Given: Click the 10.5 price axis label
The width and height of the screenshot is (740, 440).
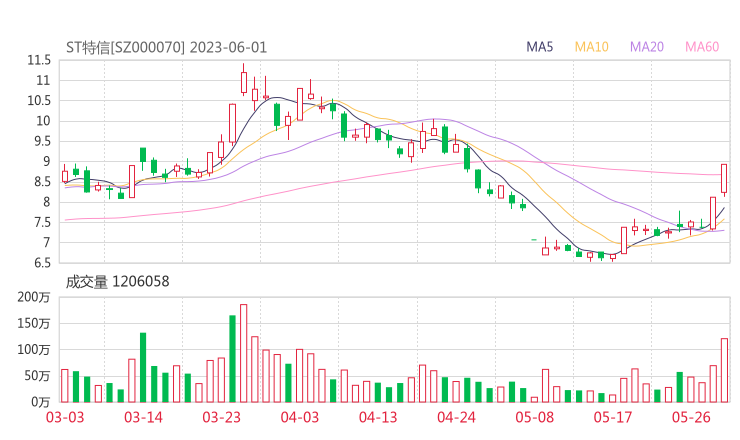Looking at the screenshot, I should pyautogui.click(x=39, y=101).
